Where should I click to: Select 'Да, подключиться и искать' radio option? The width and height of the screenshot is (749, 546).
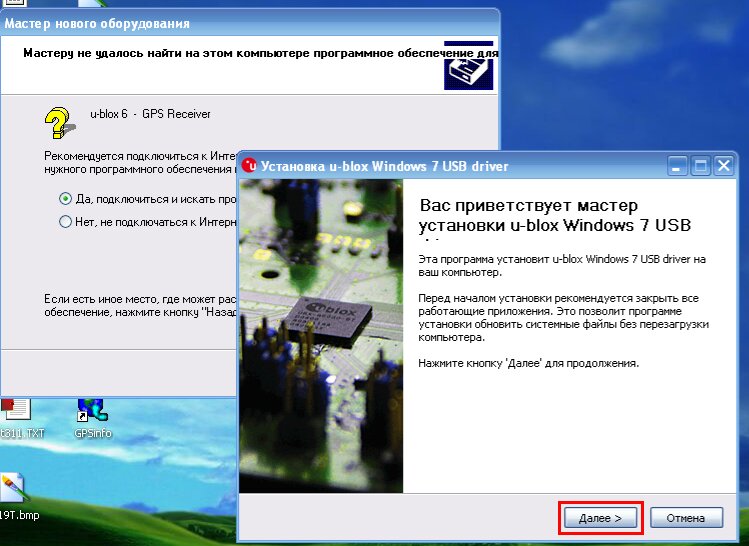[65, 199]
